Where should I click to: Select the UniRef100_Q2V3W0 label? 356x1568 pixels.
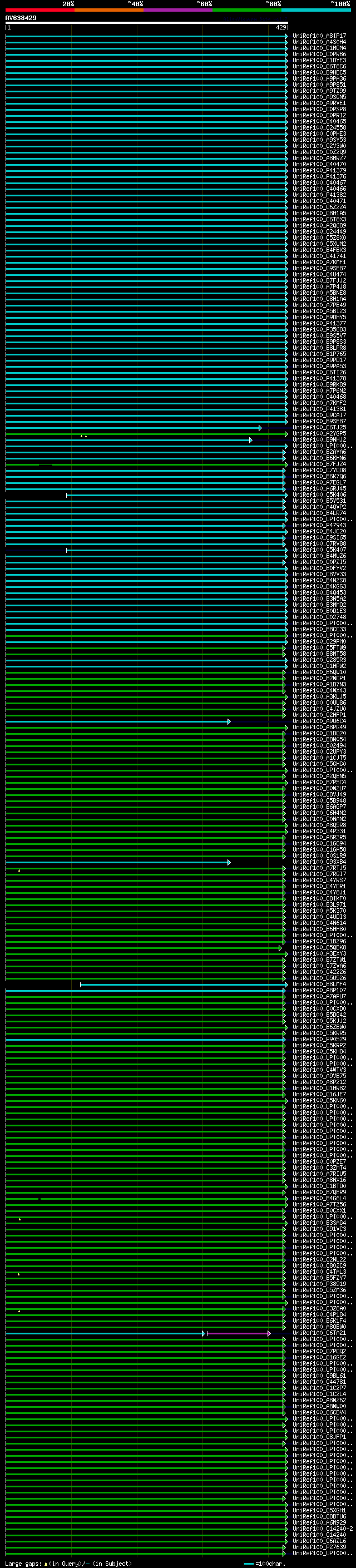click(319, 146)
